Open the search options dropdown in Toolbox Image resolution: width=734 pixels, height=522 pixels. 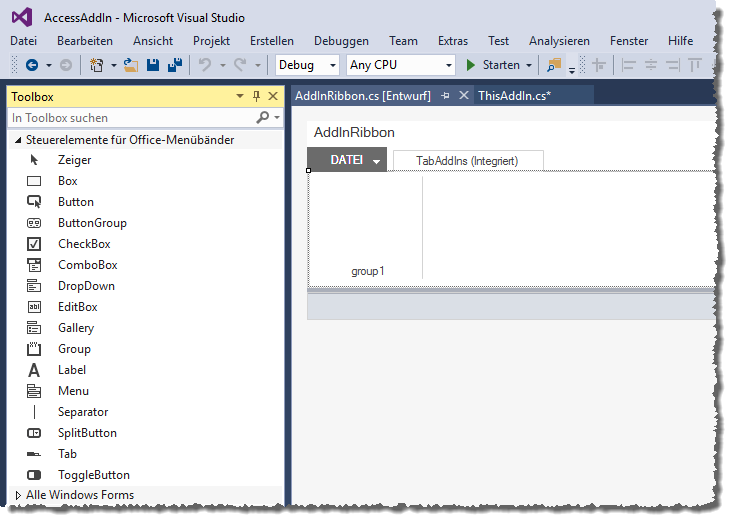[277, 118]
